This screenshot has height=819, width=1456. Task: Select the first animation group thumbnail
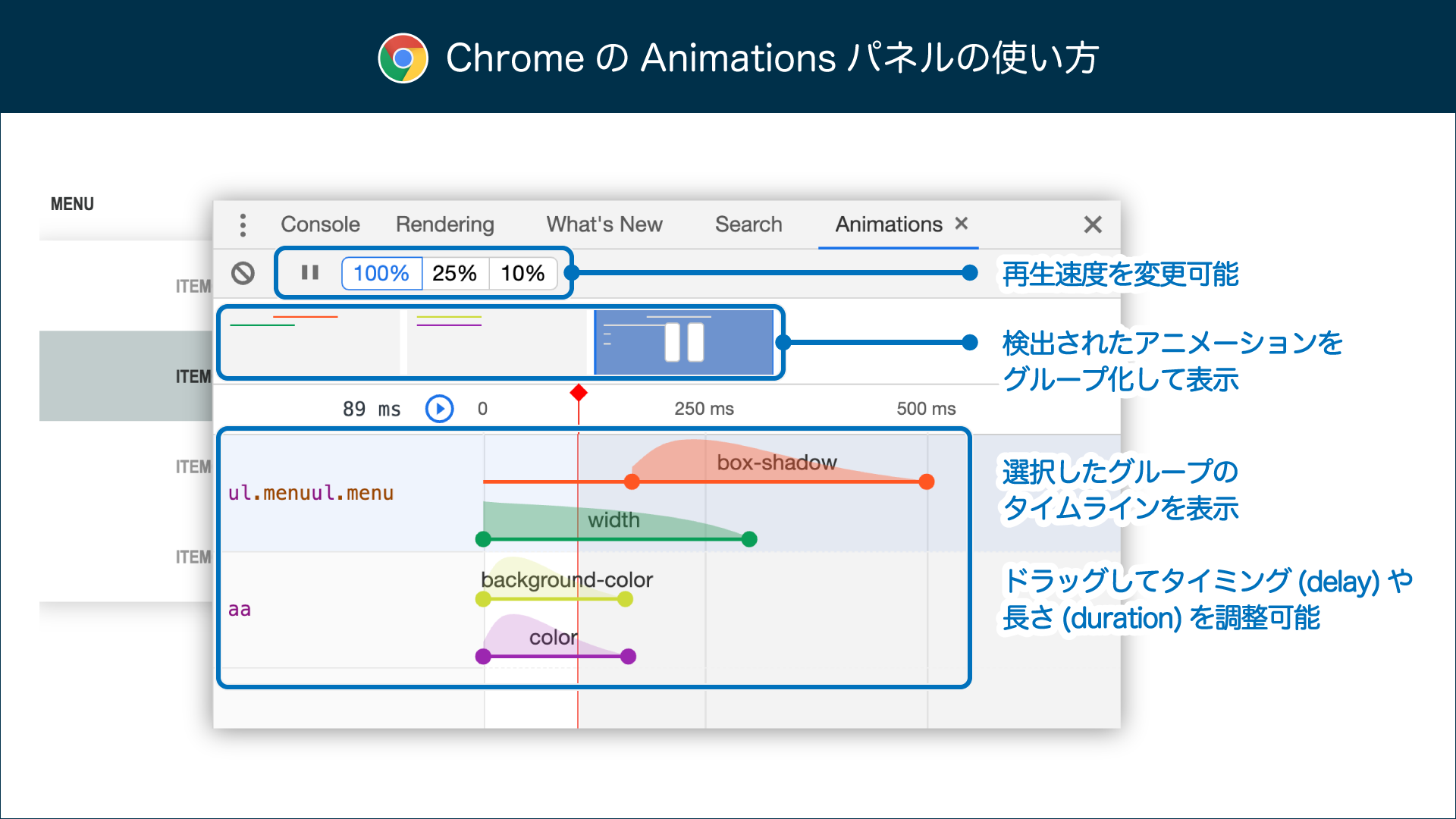[x=311, y=342]
